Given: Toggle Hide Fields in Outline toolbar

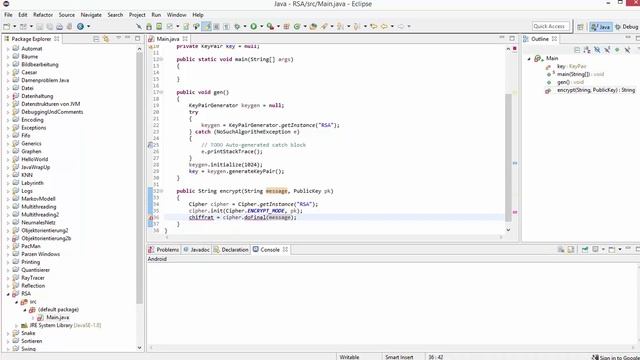Looking at the screenshot, I should [597, 50].
